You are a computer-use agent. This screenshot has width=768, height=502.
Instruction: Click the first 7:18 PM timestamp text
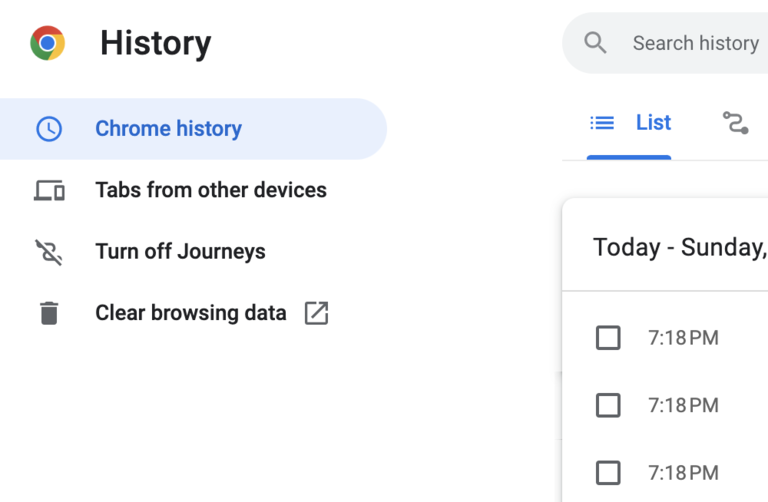coord(683,338)
